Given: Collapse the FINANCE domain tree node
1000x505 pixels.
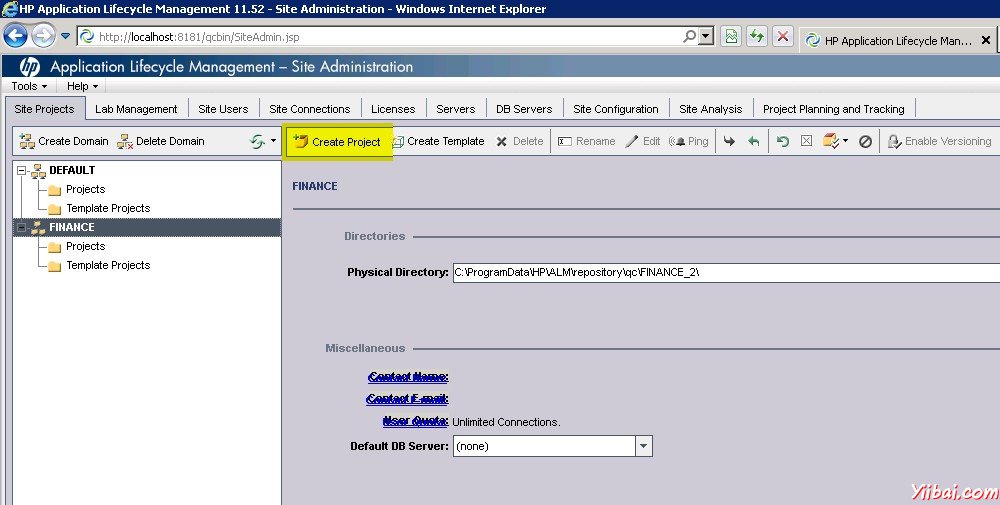Looking at the screenshot, I should (x=21, y=228).
